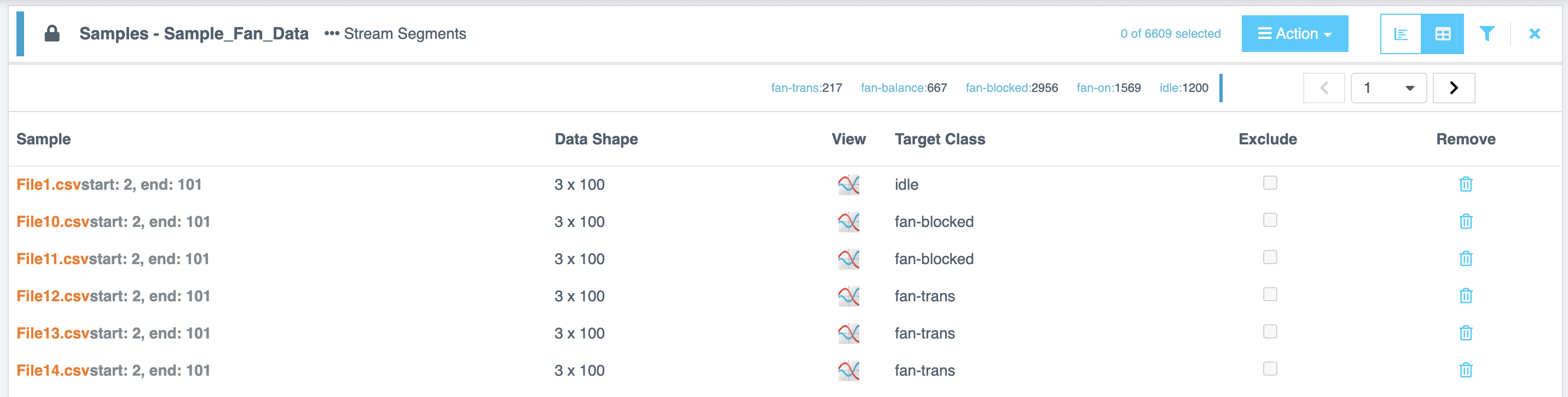Click the trash icon to remove File10.csv
Screen dimensions: 1568x397
(1466, 221)
